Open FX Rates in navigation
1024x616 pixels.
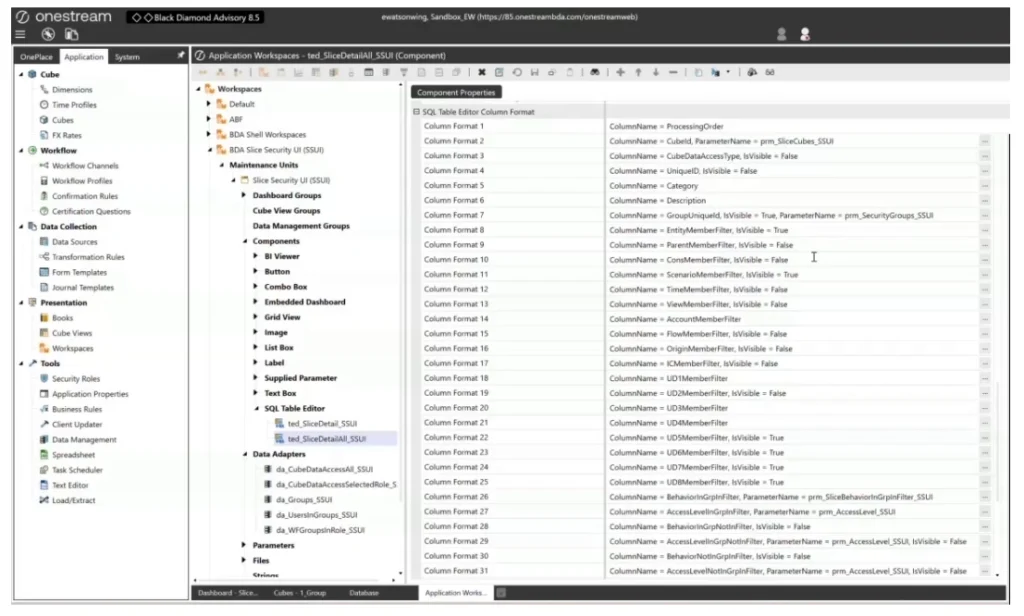(x=67, y=135)
